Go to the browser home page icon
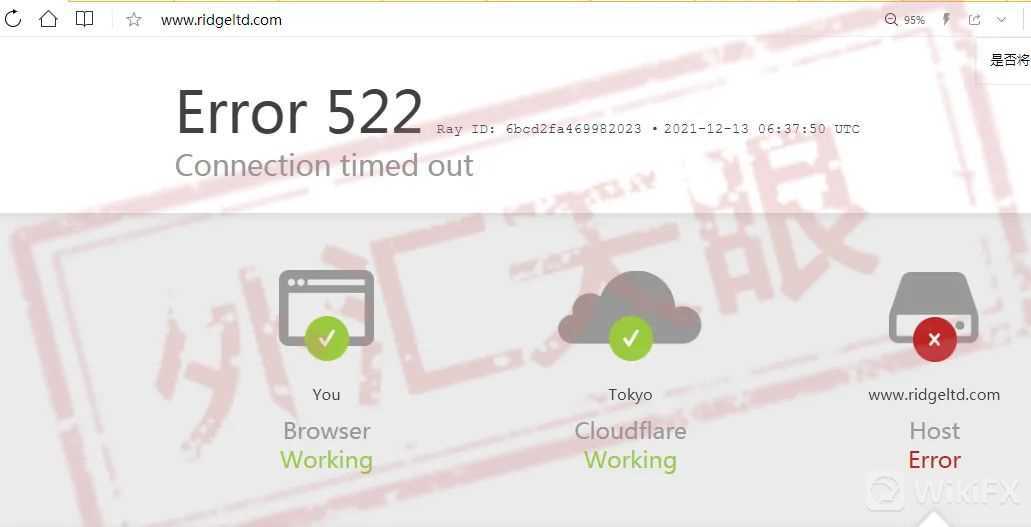1031x527 pixels. click(x=48, y=19)
